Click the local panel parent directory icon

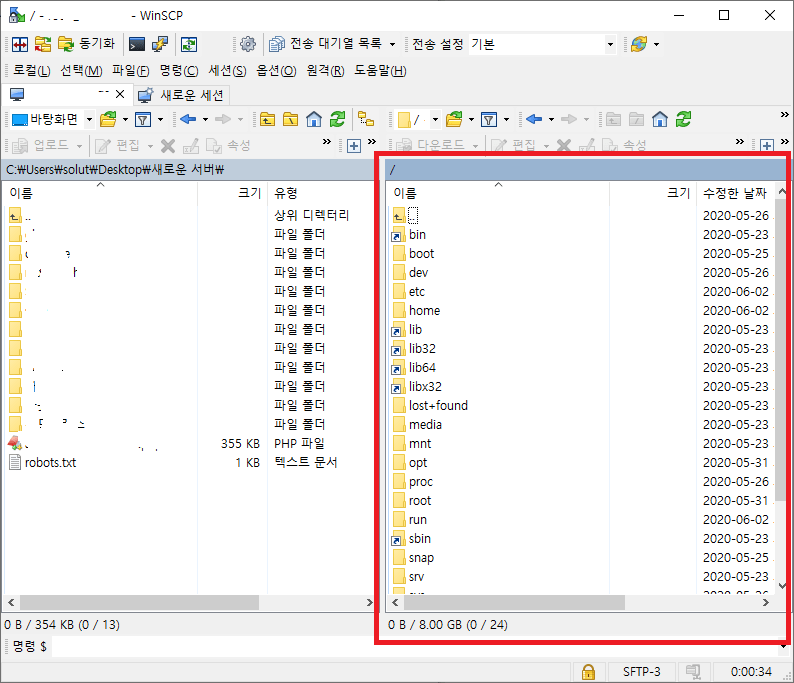(267, 119)
